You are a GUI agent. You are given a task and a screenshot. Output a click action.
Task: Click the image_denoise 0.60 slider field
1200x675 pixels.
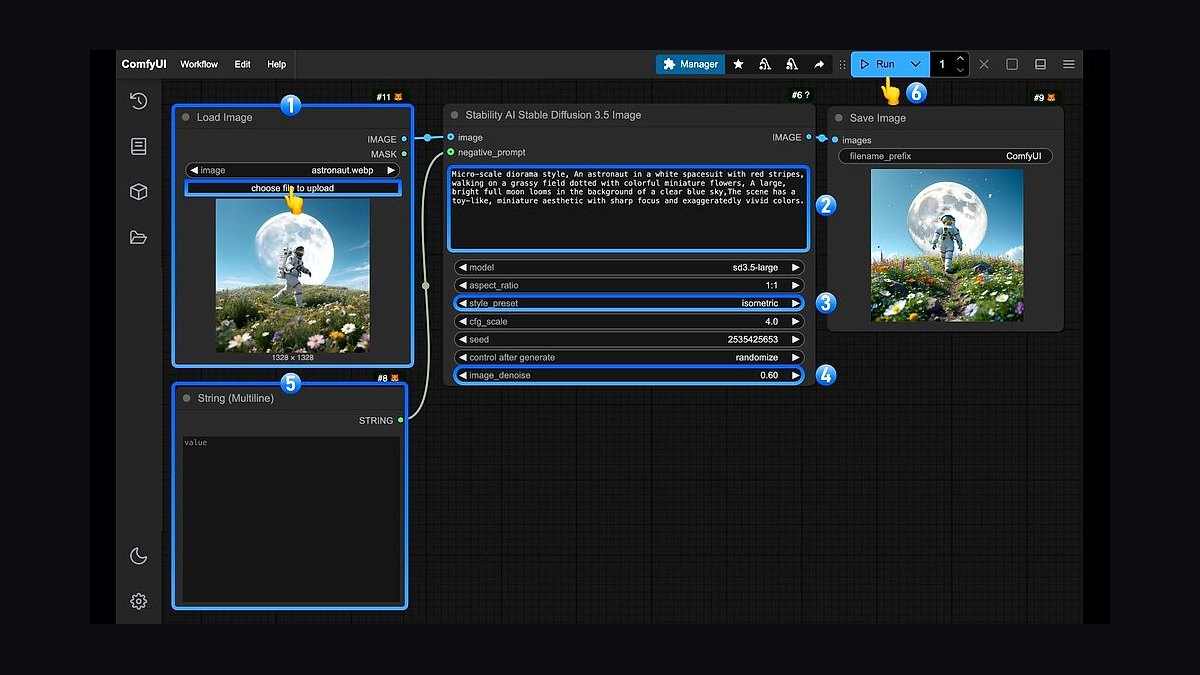coord(629,375)
